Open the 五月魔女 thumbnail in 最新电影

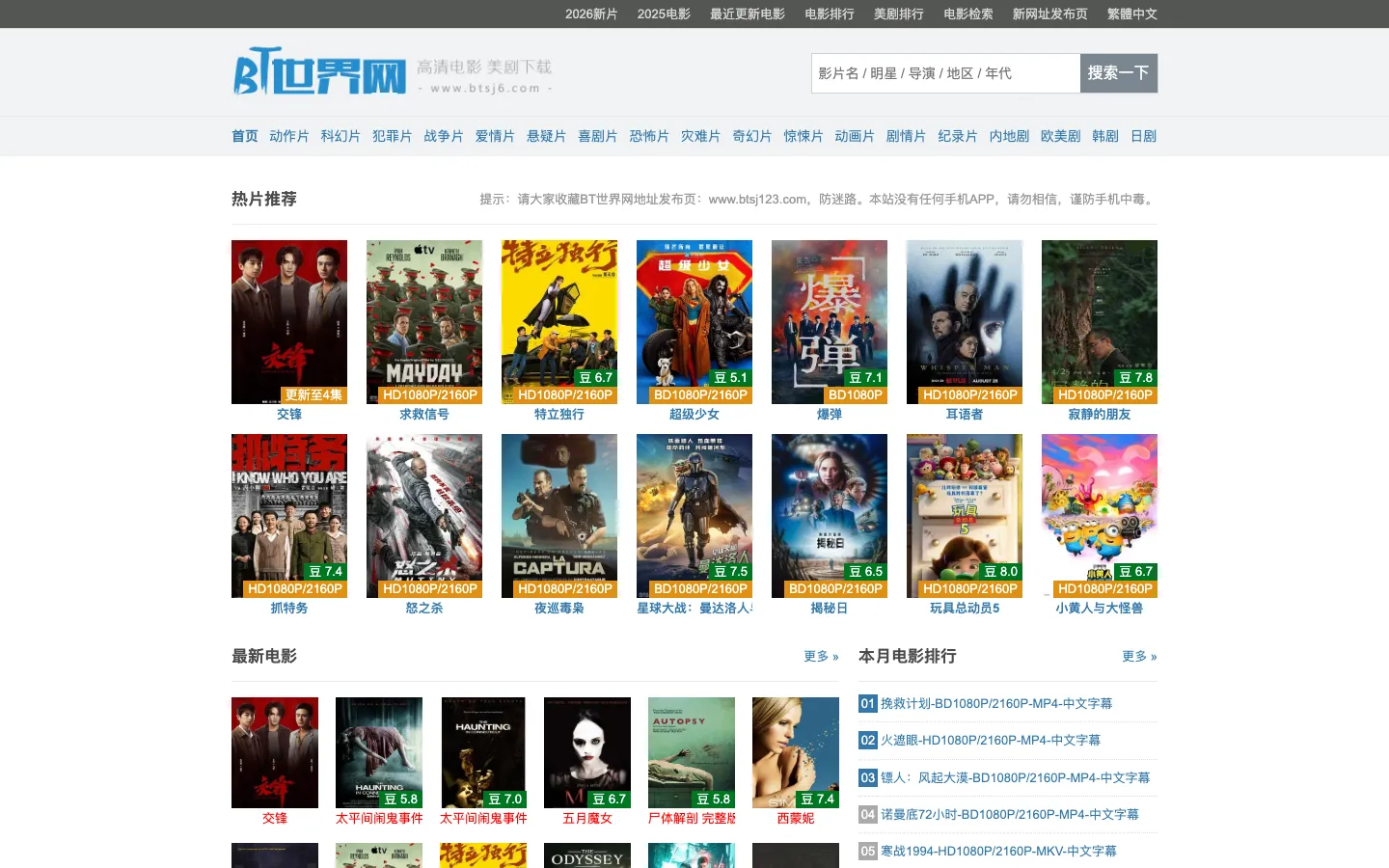click(x=587, y=752)
